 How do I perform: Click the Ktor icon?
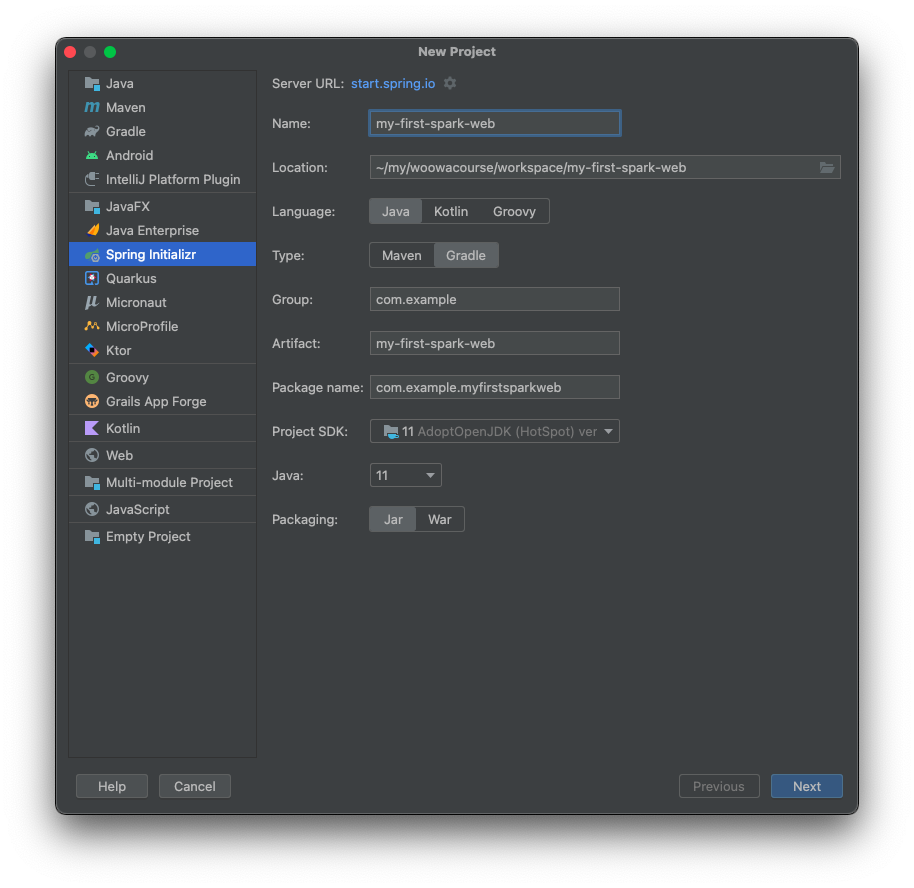(92, 350)
